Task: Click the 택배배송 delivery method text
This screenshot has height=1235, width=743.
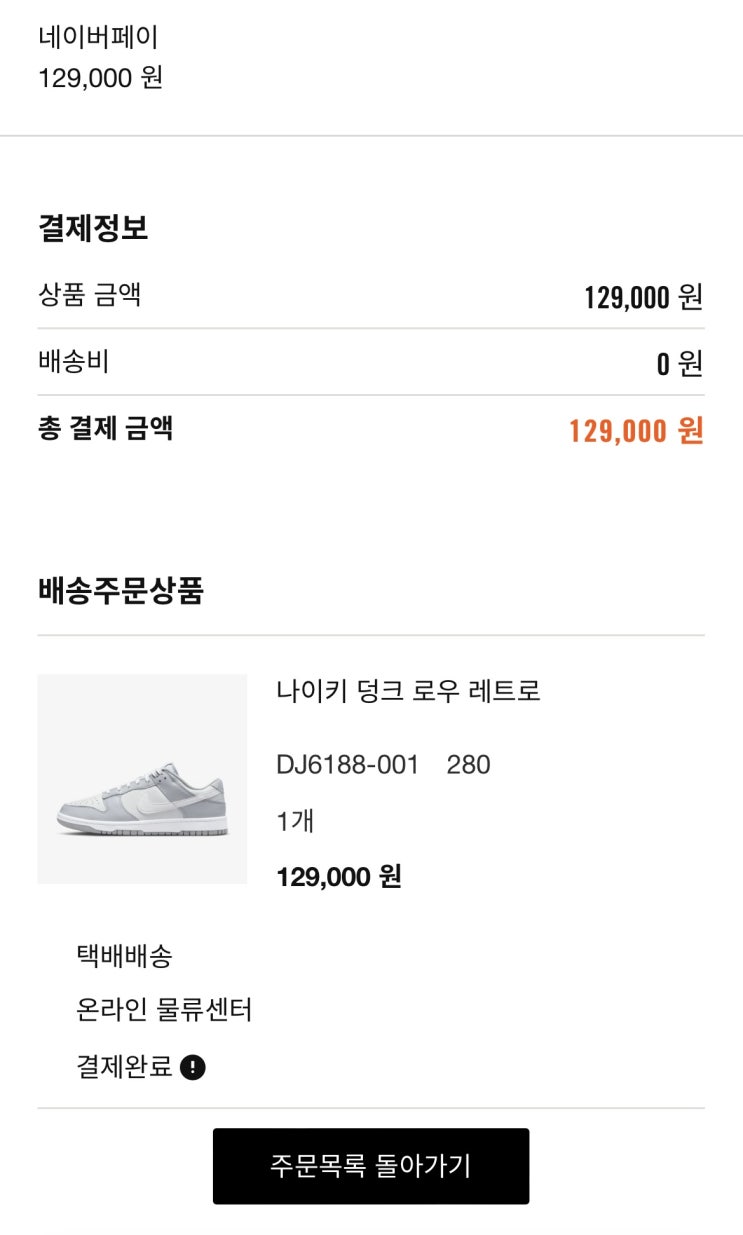Action: (x=124, y=956)
